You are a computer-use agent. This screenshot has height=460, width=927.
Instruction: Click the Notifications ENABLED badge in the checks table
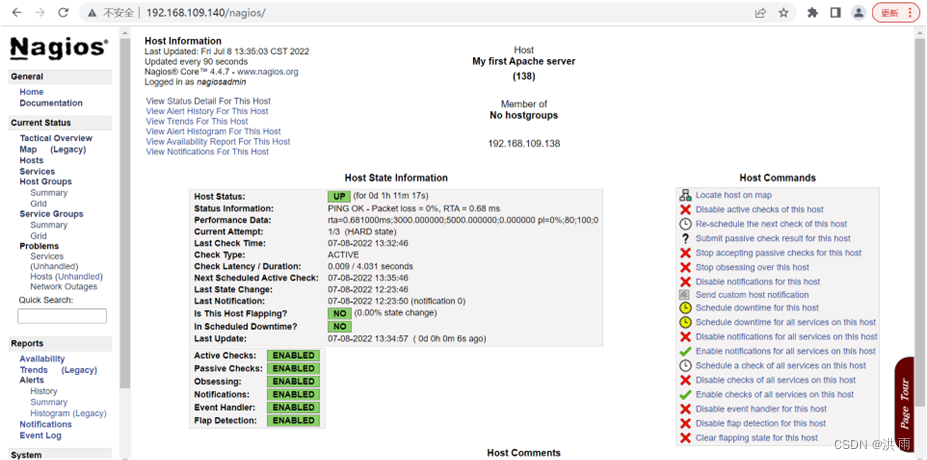tap(293, 395)
